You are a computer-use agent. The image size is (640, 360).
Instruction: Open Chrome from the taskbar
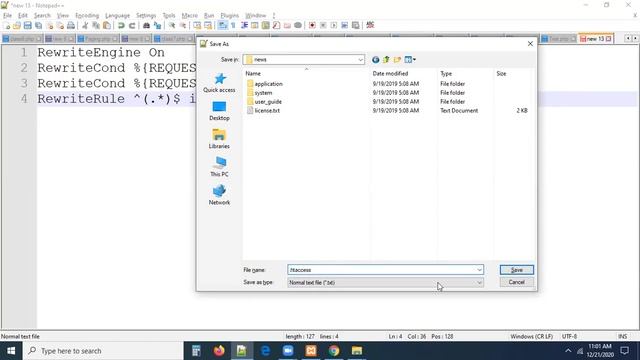point(334,351)
